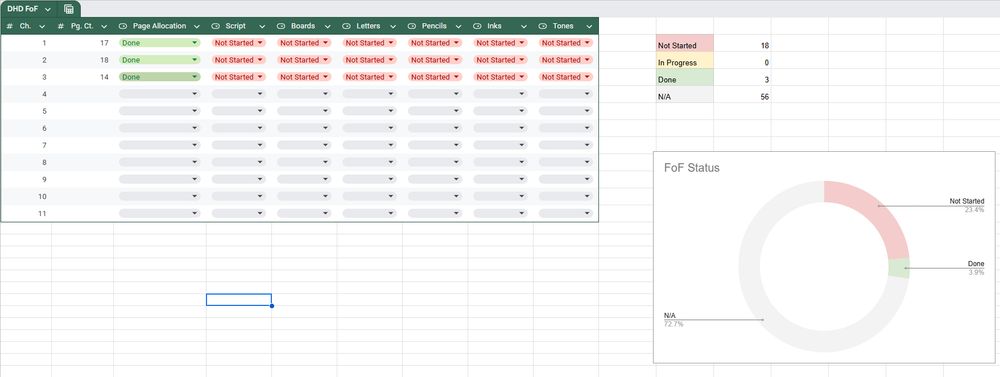The width and height of the screenshot is (1000, 377).
Task: Open row 3 Script Not Started dropdown
Action: [239, 77]
